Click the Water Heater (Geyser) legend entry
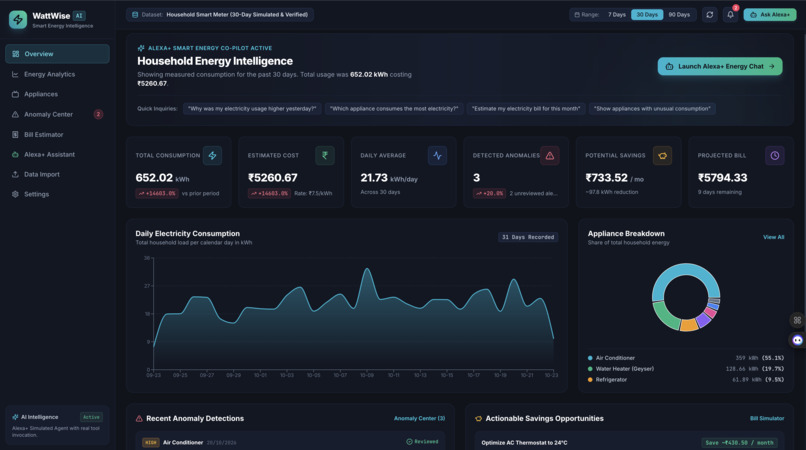The width and height of the screenshot is (806, 450). tap(686, 369)
